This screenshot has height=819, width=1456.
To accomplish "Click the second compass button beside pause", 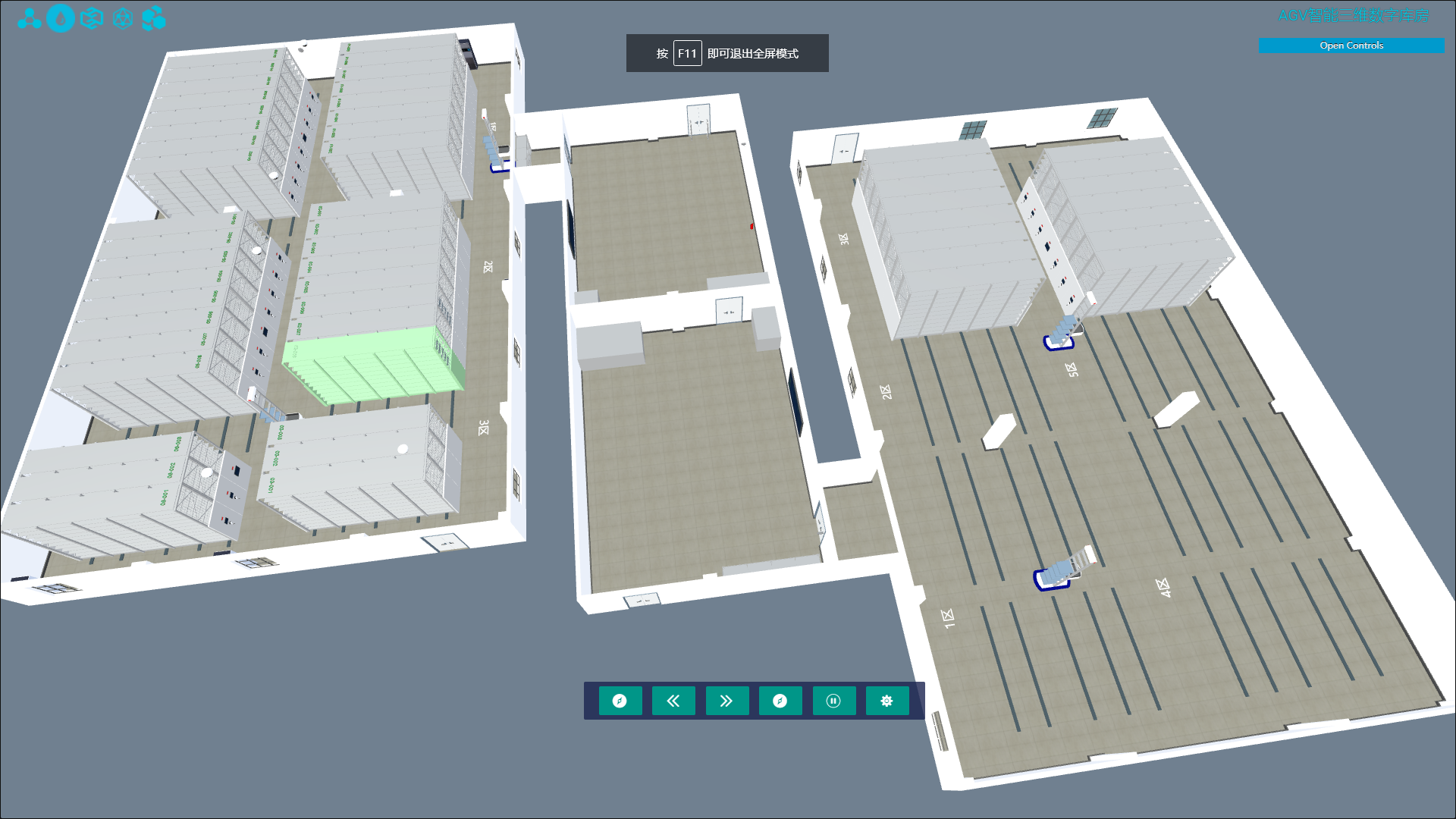I will 780,701.
